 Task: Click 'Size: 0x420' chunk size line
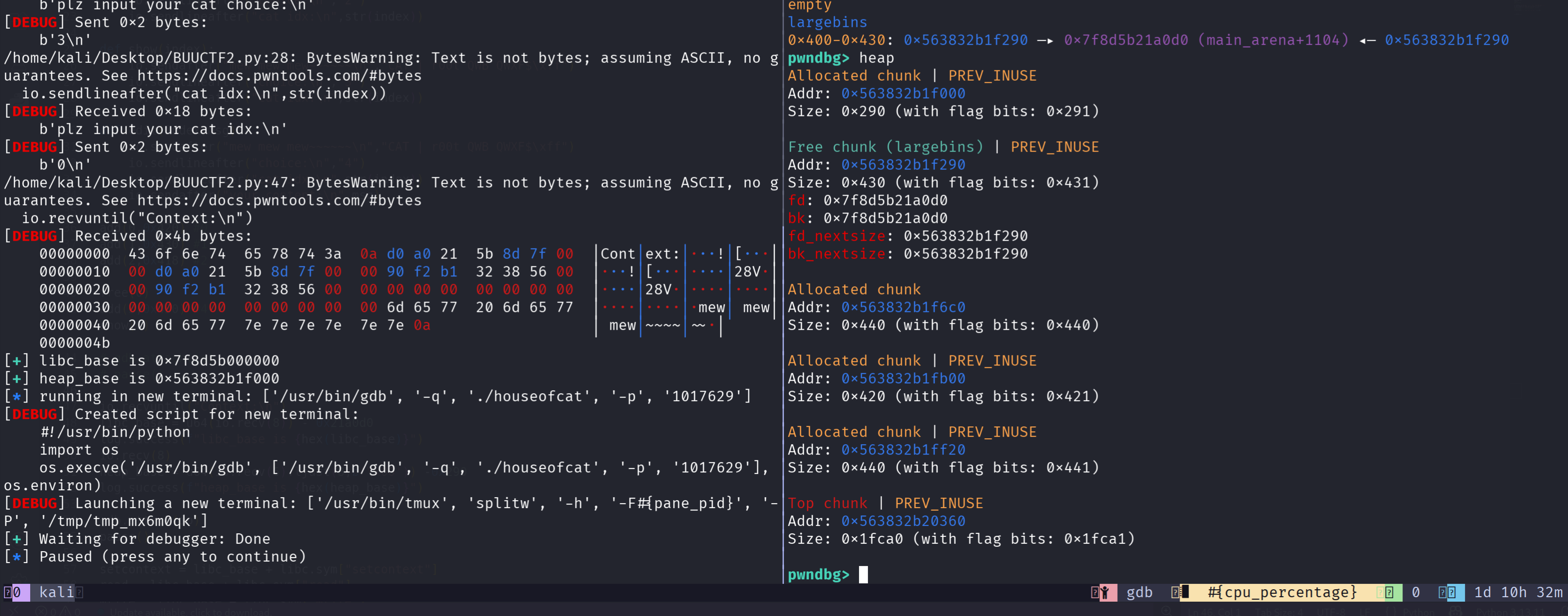click(x=943, y=396)
